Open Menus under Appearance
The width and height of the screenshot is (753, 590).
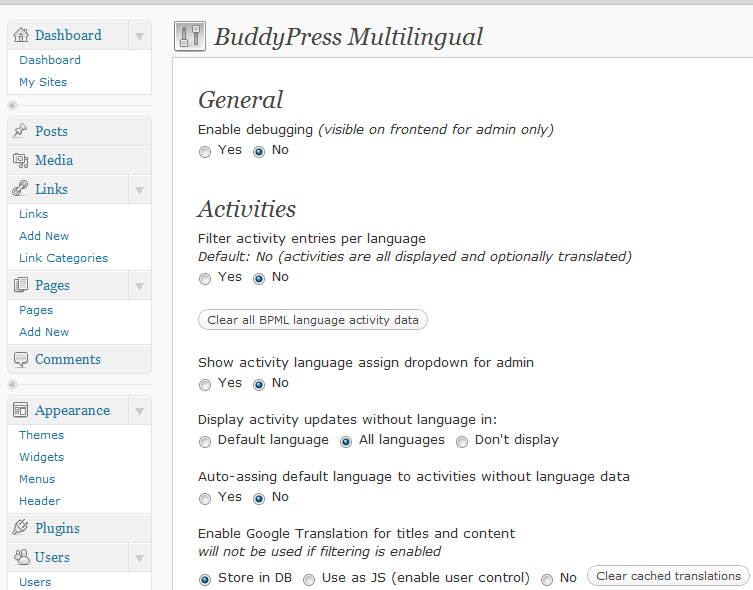click(x=37, y=479)
